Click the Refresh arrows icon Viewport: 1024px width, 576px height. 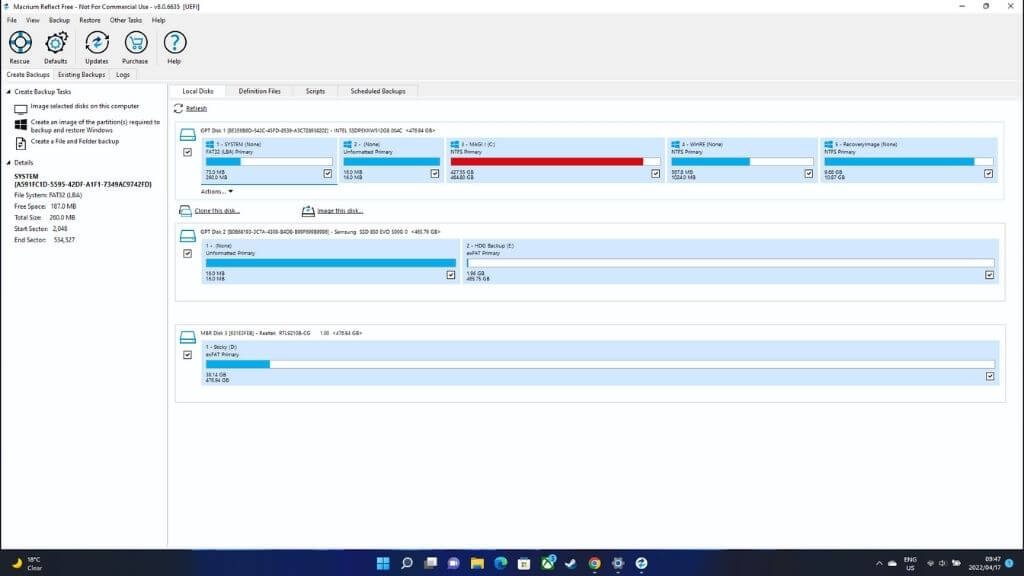(178, 108)
